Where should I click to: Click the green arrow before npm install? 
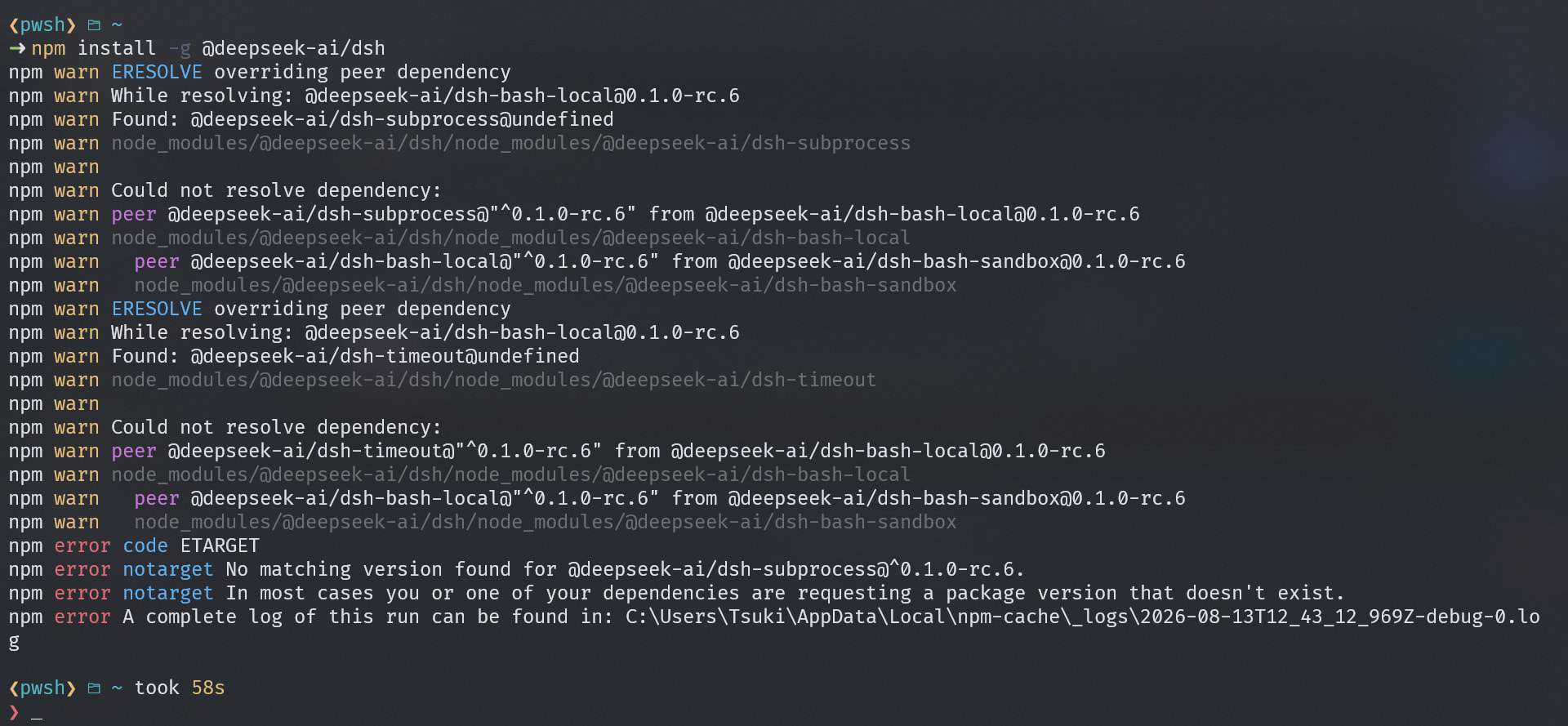(17, 49)
